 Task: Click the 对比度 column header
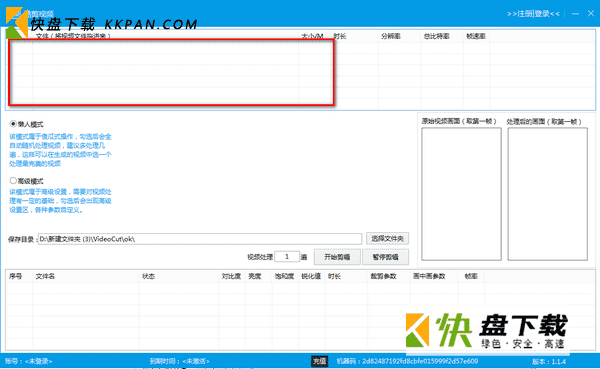coord(231,276)
